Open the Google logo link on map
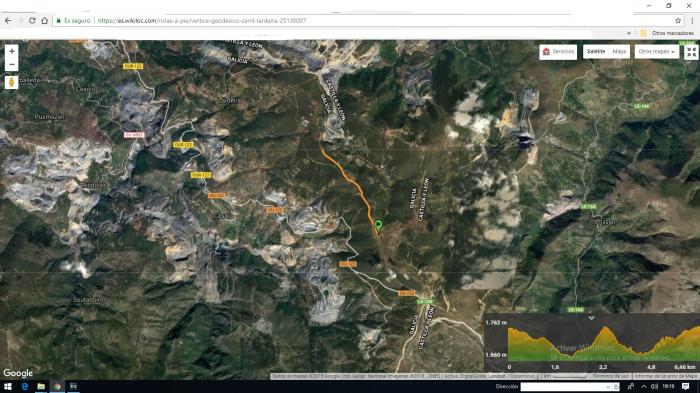Viewport: 700px width, 393px height. tap(18, 373)
